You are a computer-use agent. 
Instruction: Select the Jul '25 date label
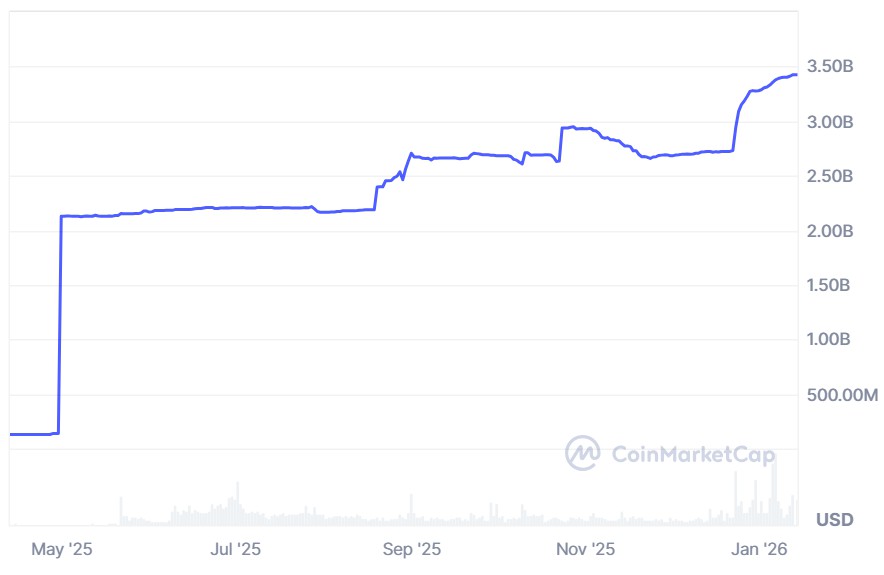(x=237, y=549)
